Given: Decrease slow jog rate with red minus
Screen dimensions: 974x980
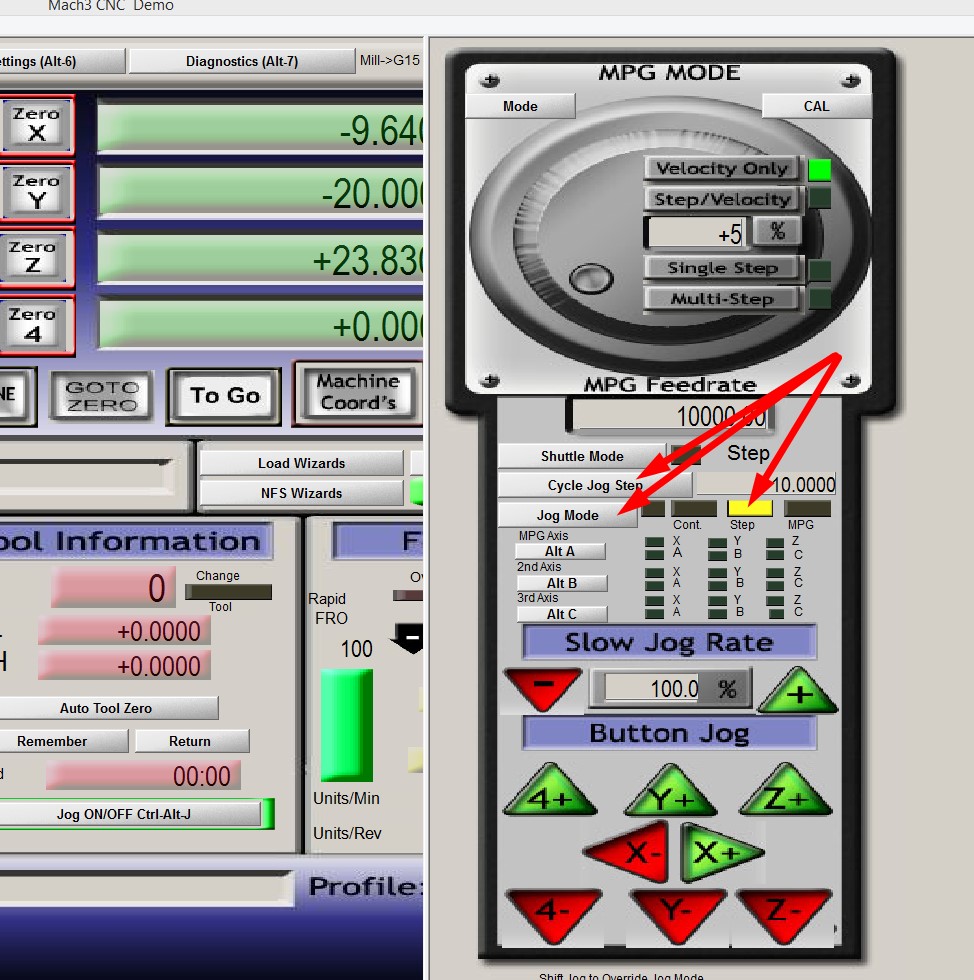Looking at the screenshot, I should [543, 689].
